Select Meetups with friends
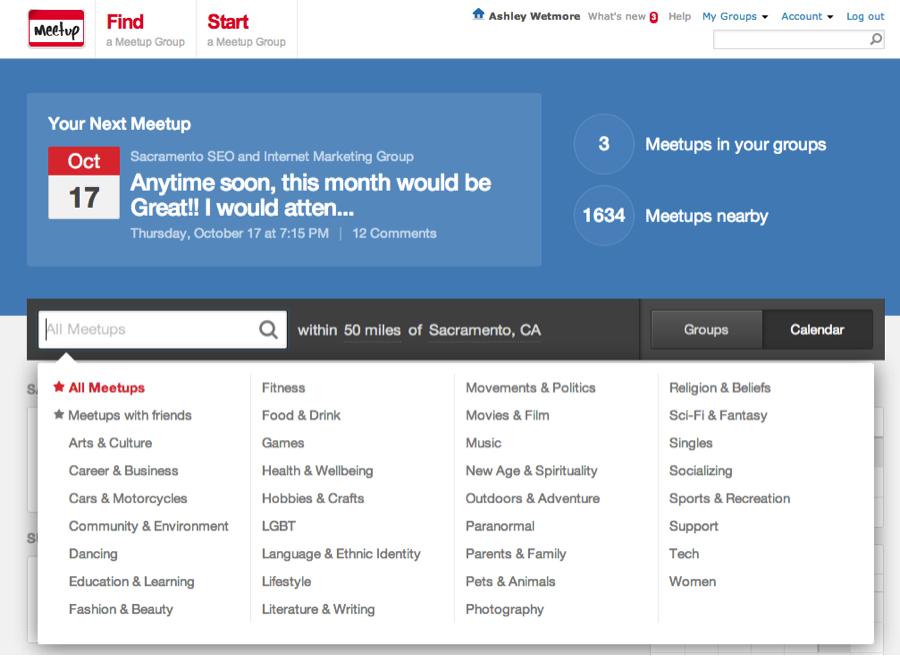 (x=130, y=415)
